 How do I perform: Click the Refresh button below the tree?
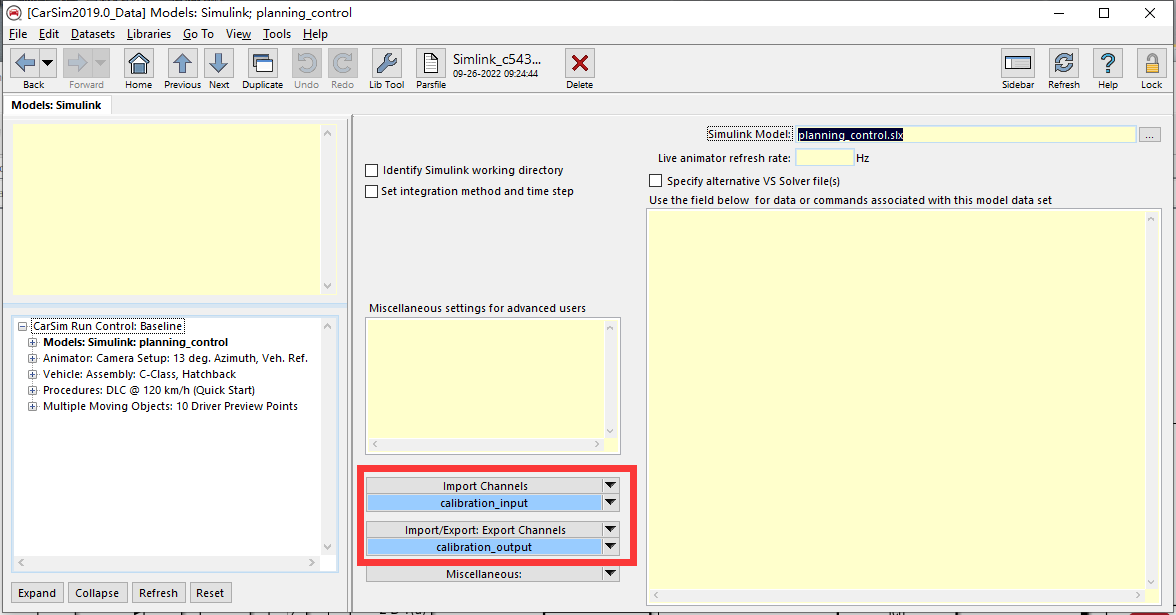tap(158, 592)
